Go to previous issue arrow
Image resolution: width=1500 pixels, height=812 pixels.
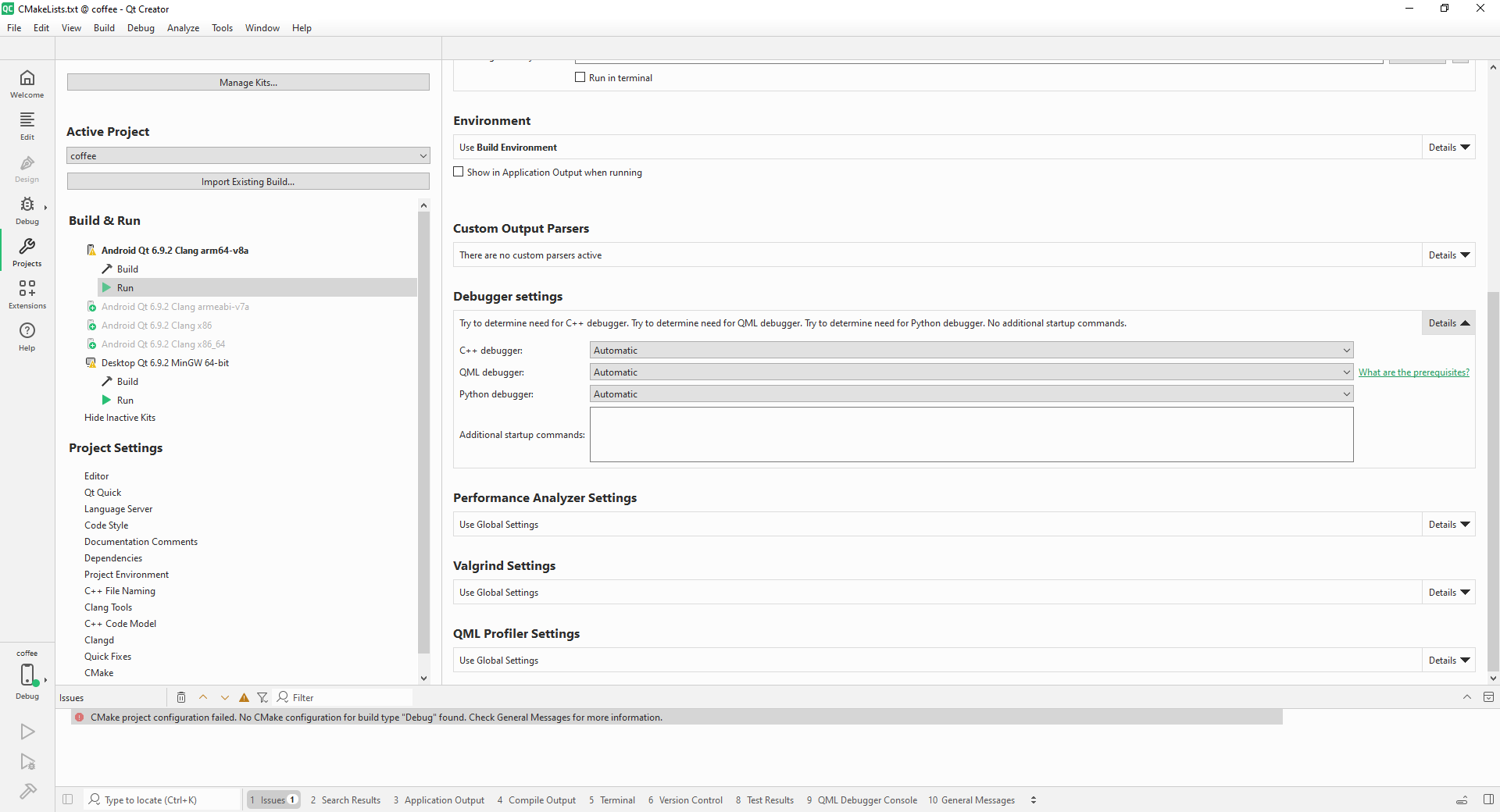[x=203, y=697]
